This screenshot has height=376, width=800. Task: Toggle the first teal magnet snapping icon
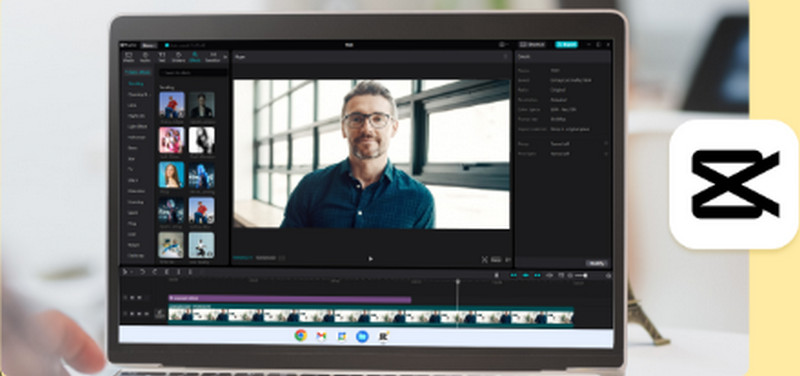coord(514,275)
